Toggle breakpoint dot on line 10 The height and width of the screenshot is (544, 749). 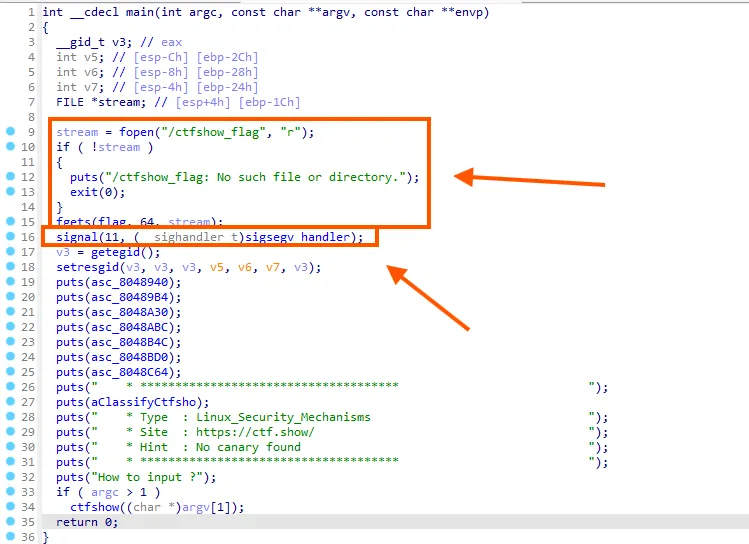pyautogui.click(x=11, y=146)
